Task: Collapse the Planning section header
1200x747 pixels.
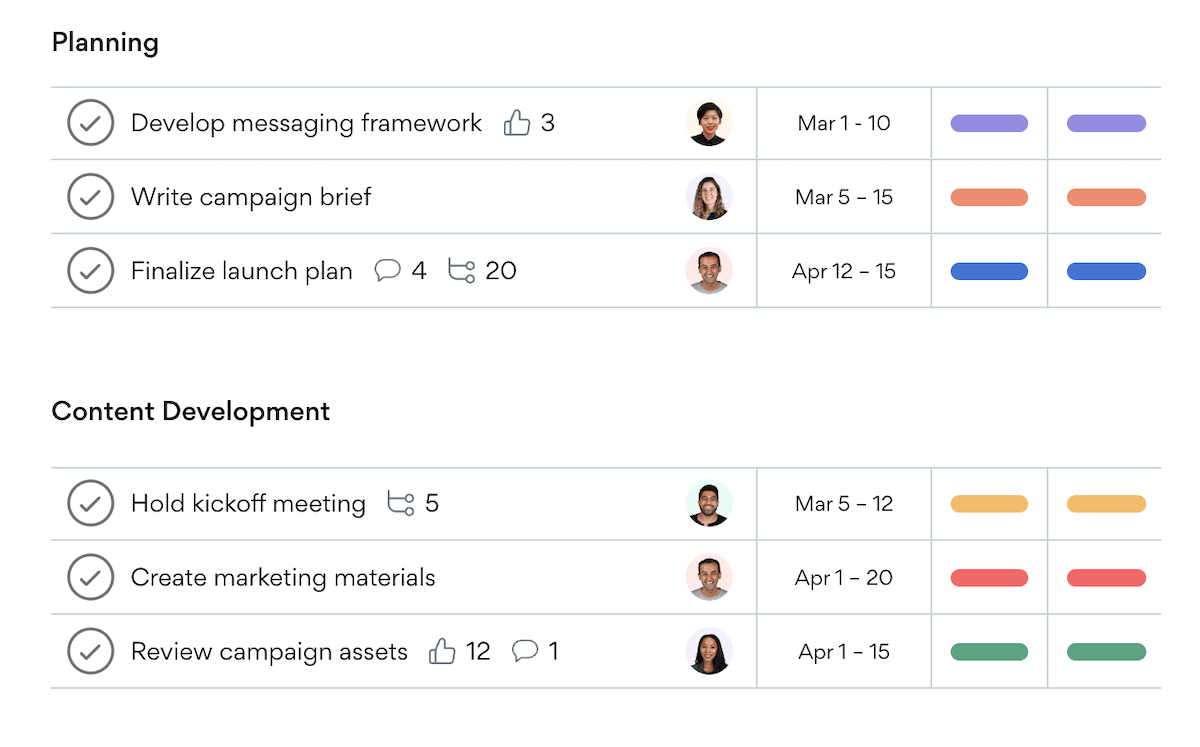Action: 105,42
